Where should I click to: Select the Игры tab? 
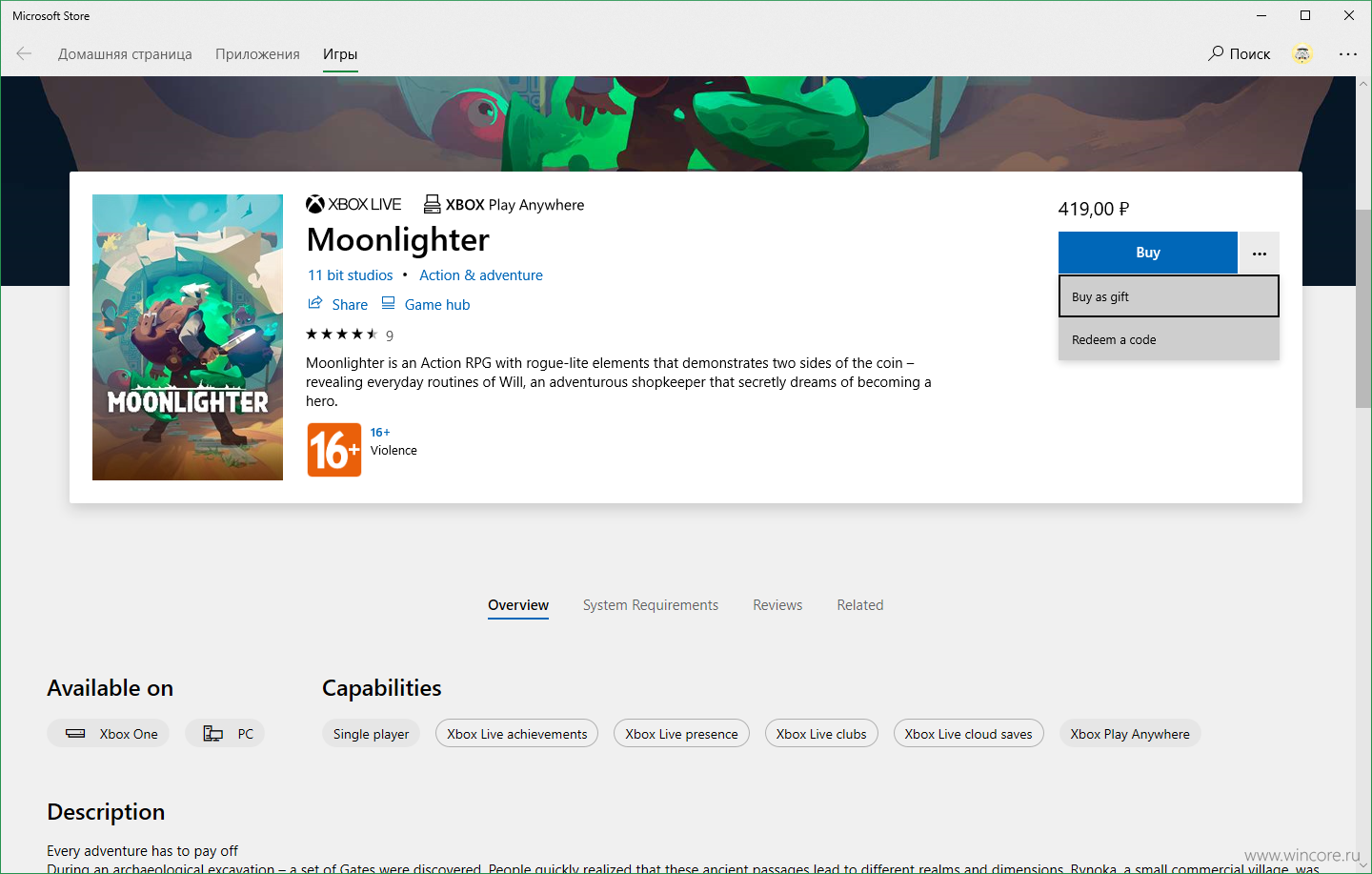pyautogui.click(x=340, y=54)
